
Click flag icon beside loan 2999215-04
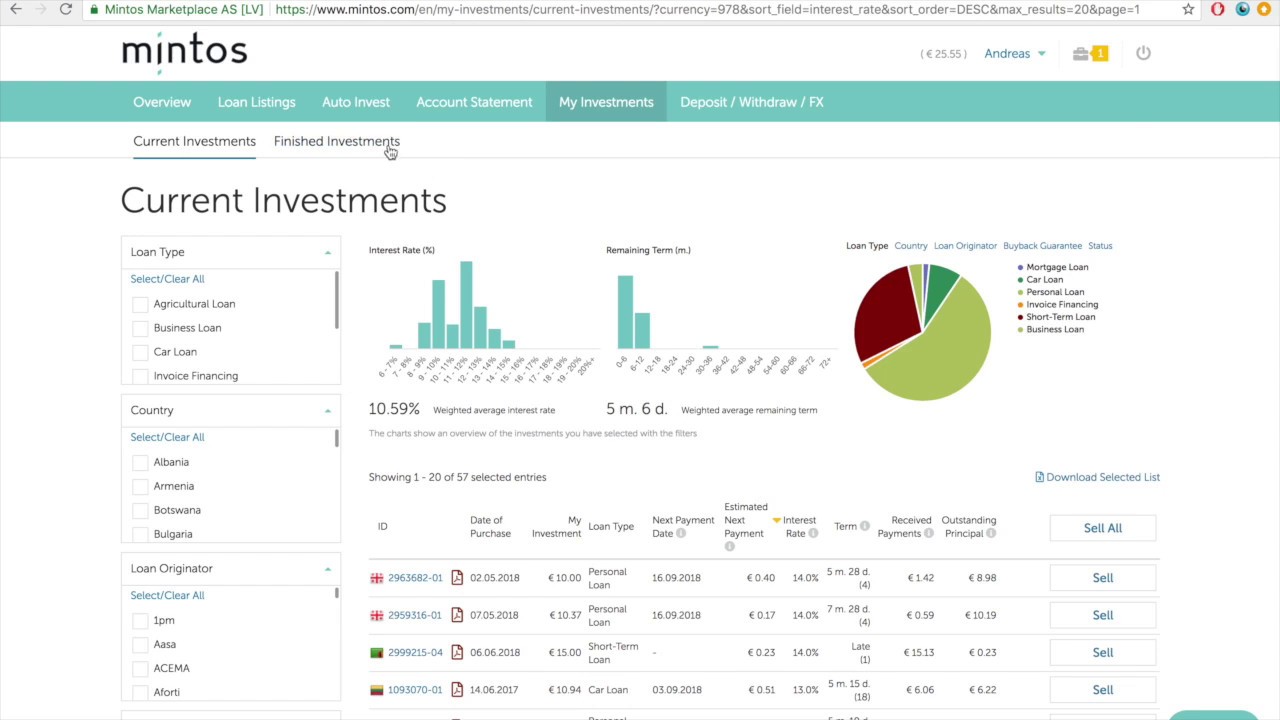tap(377, 653)
